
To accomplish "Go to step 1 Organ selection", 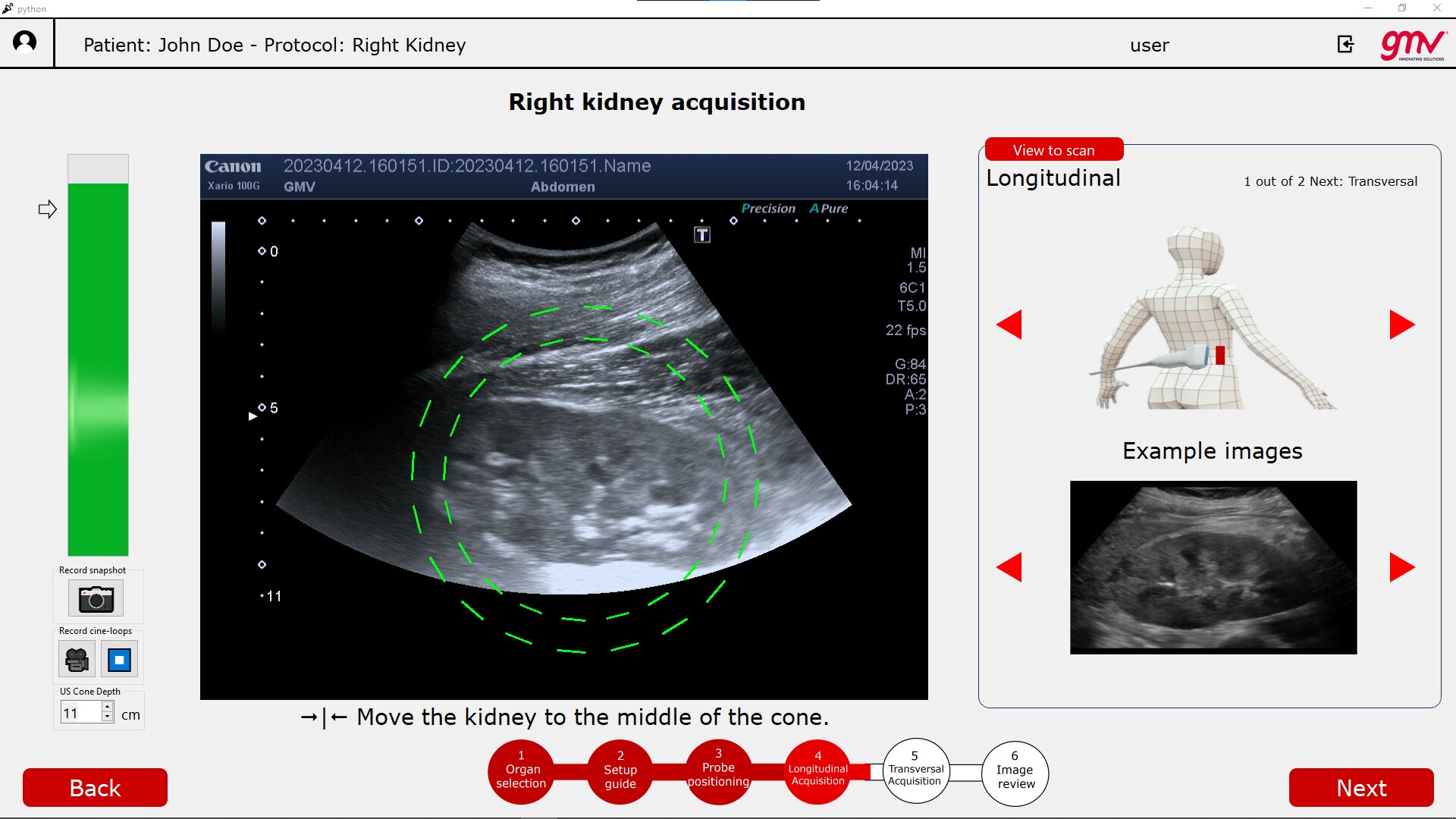I will point(521,771).
